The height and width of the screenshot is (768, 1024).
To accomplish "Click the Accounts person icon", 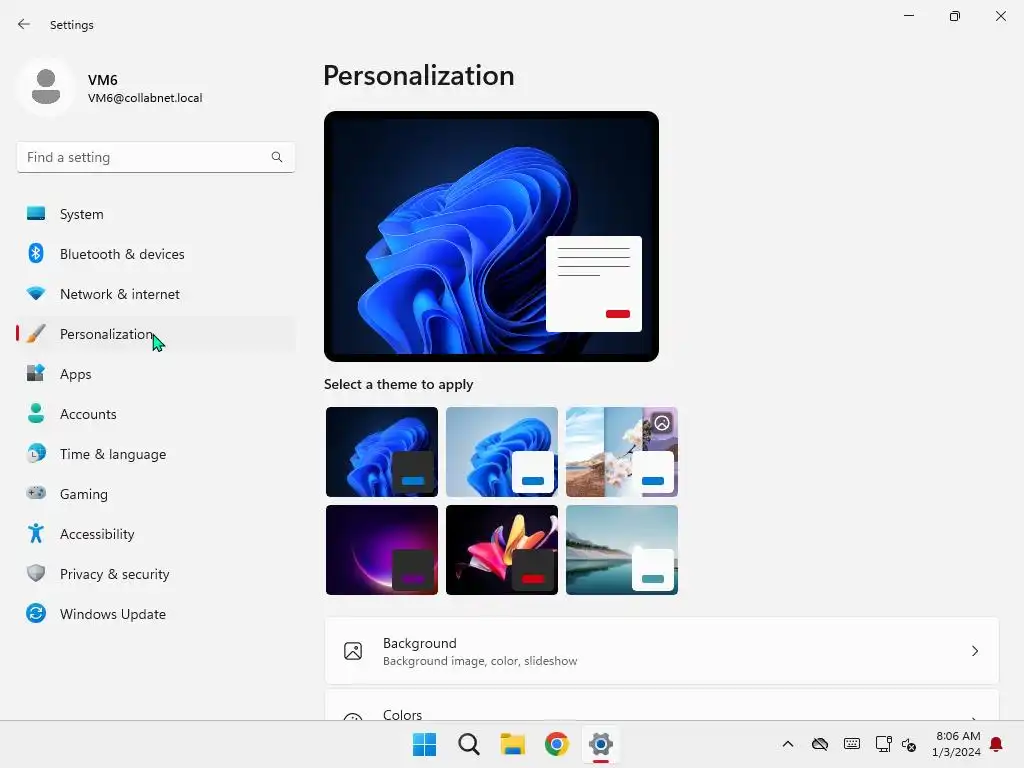I will tap(36, 413).
